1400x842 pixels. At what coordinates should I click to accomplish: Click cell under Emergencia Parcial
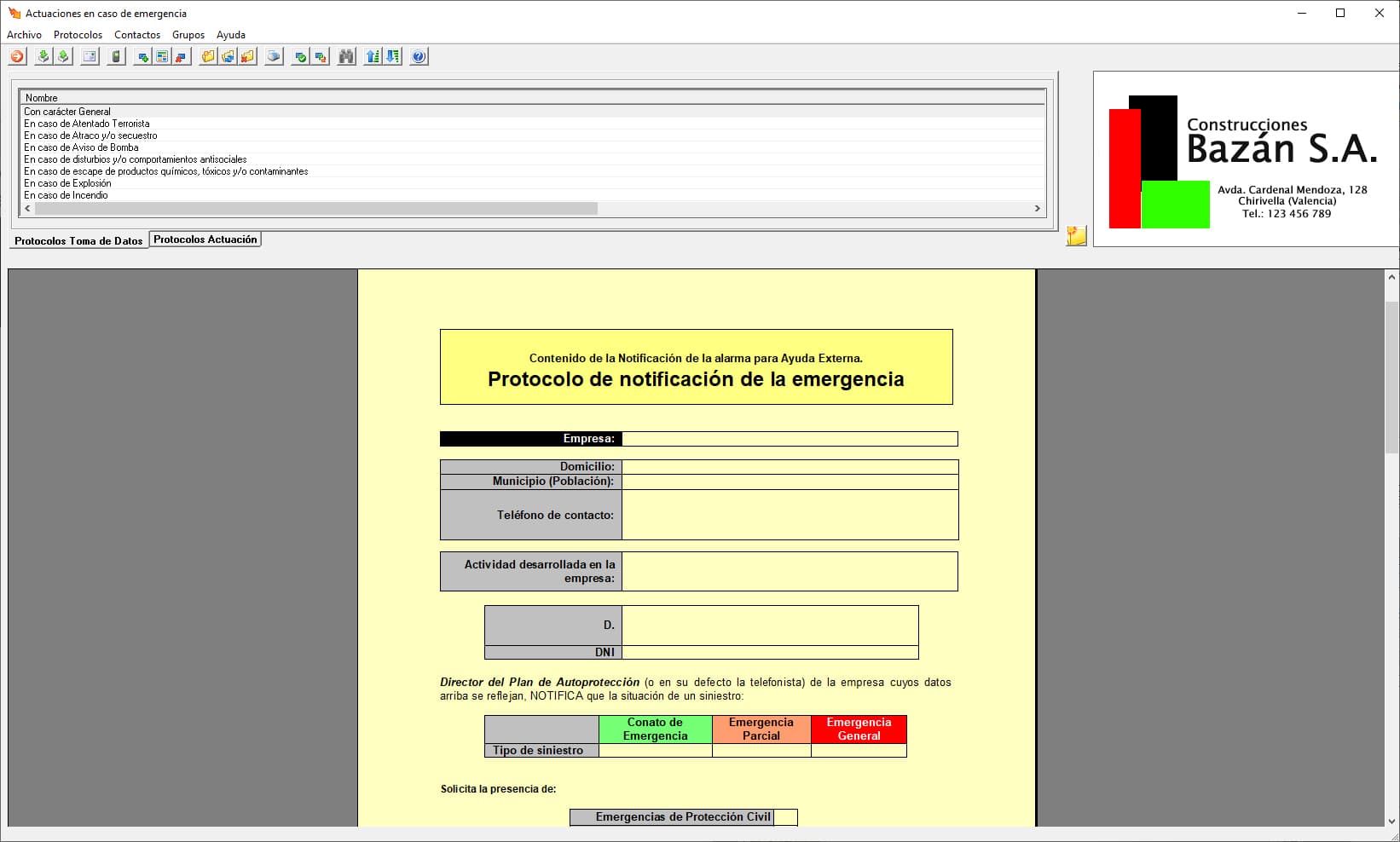761,751
